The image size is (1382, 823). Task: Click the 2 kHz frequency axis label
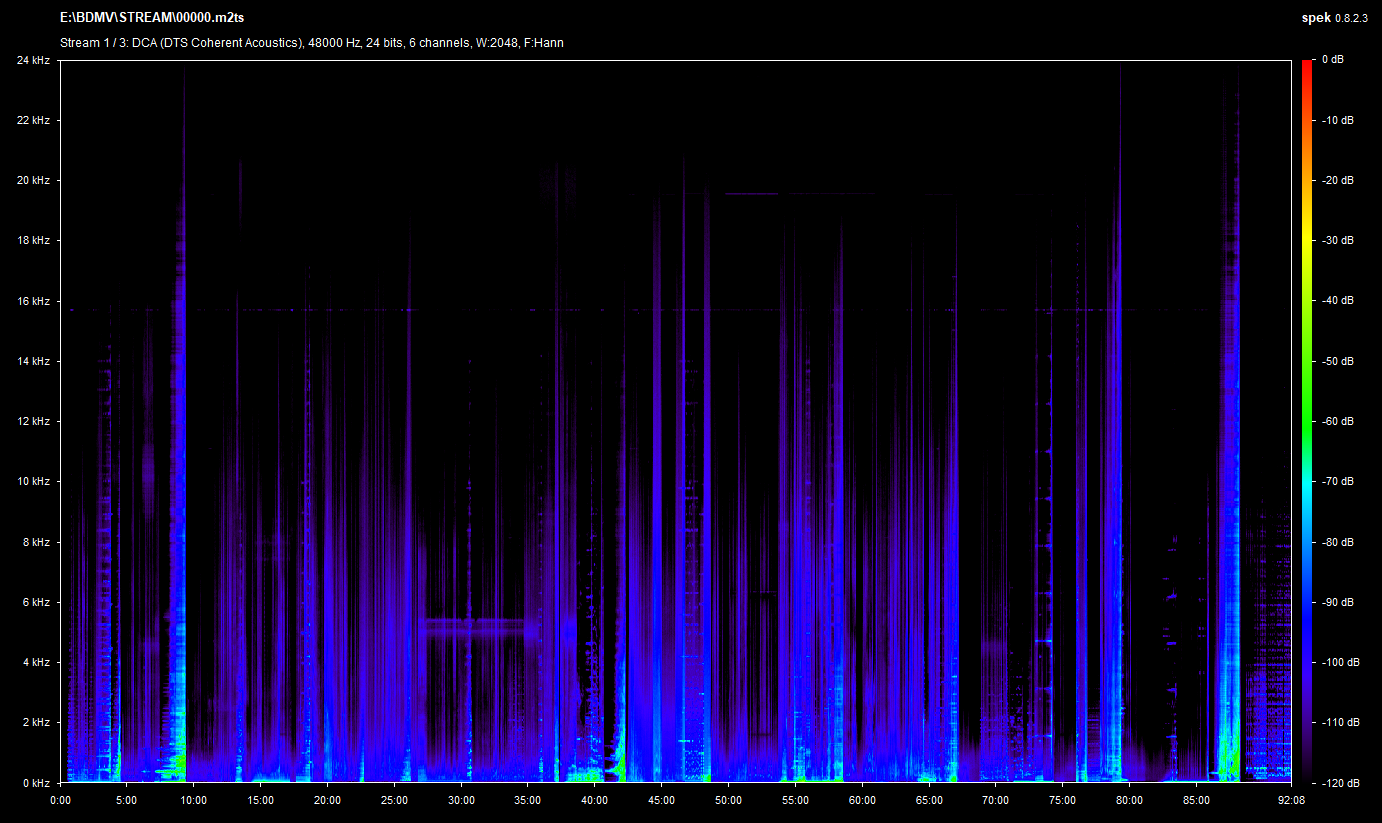click(36, 722)
